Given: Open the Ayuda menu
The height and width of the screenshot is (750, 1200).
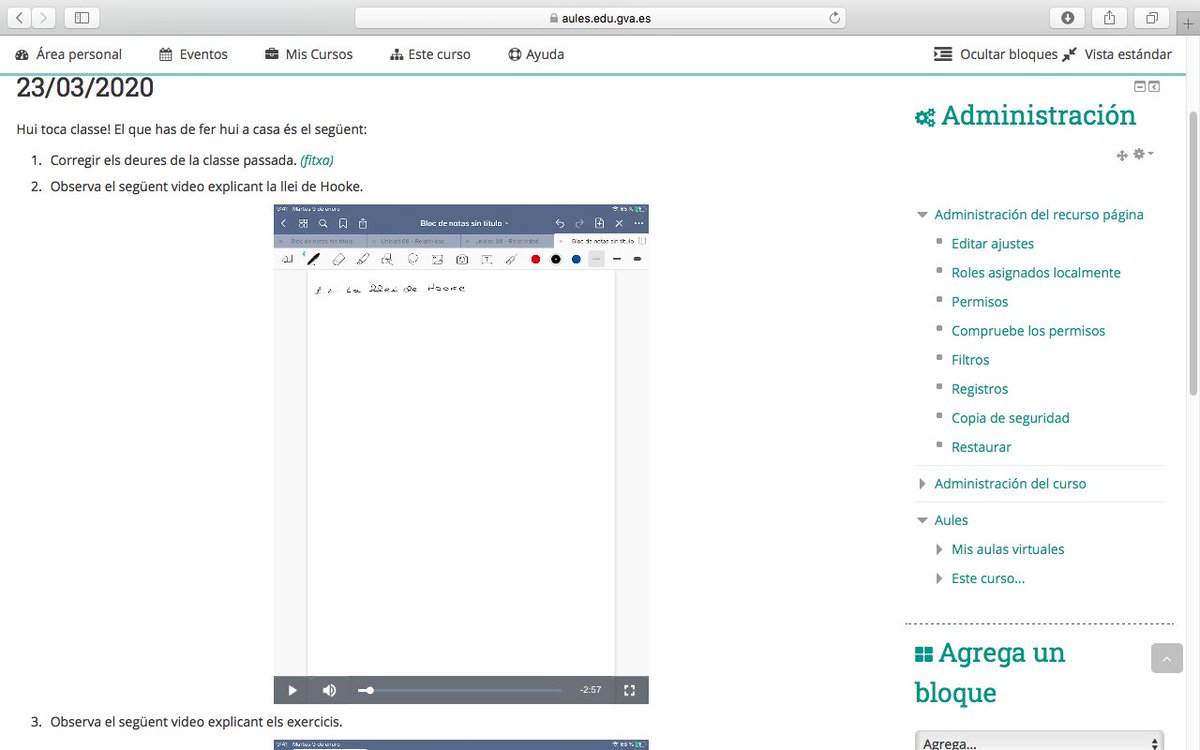Looking at the screenshot, I should click(536, 54).
